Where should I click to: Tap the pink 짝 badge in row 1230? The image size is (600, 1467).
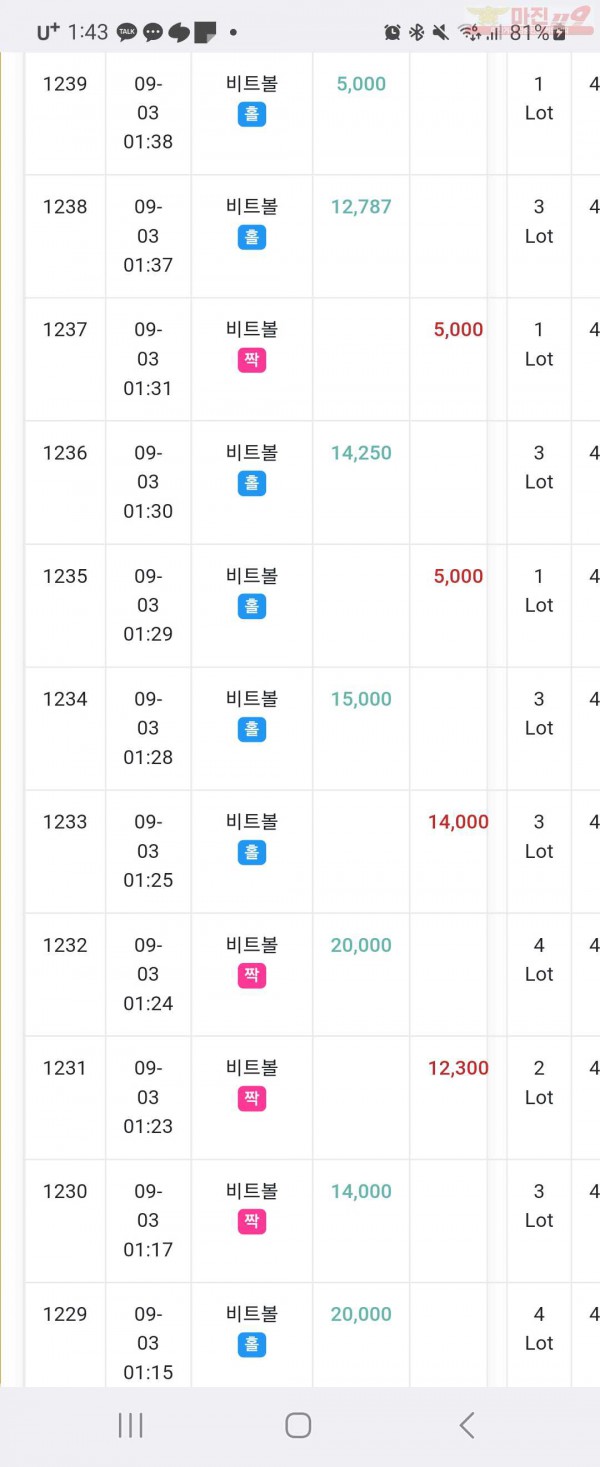[252, 1222]
